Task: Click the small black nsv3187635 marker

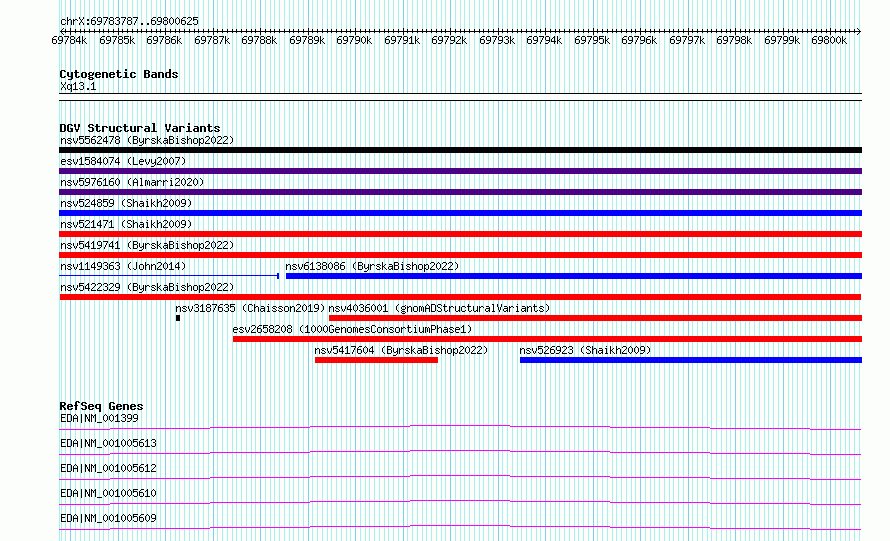Action: point(178,318)
